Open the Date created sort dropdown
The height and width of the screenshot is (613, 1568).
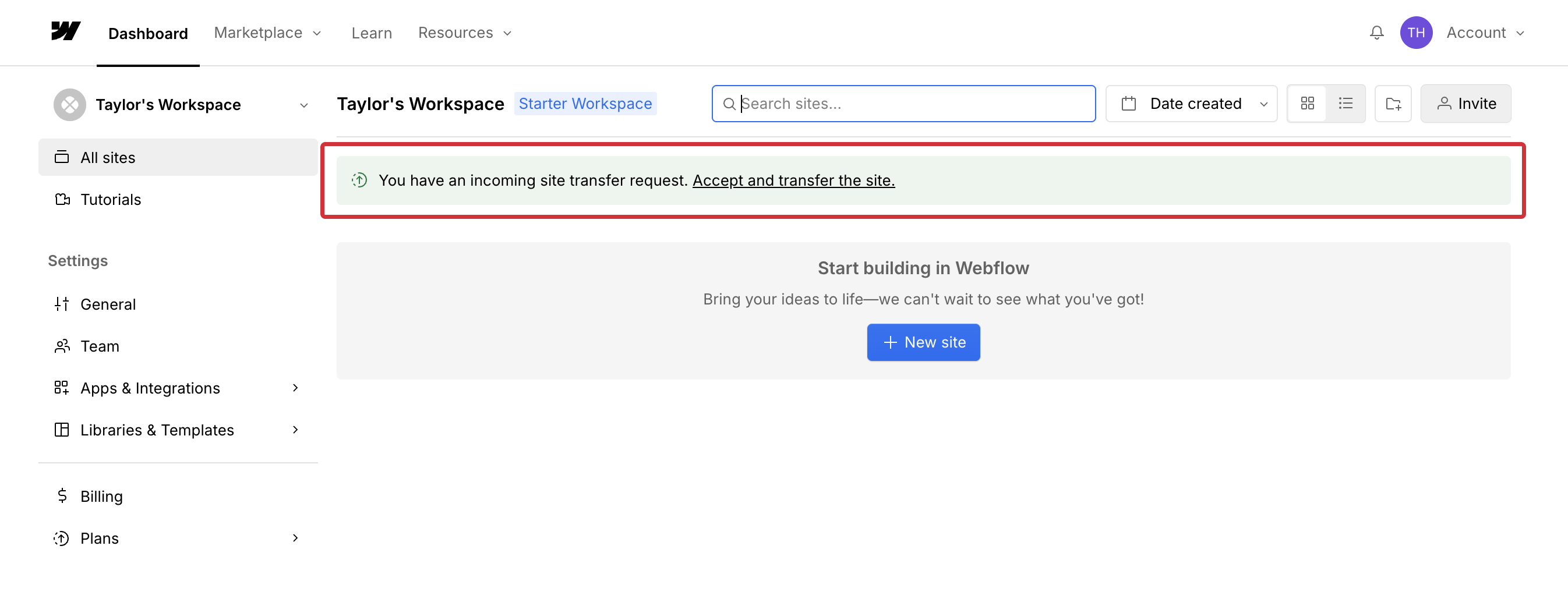pos(1191,104)
